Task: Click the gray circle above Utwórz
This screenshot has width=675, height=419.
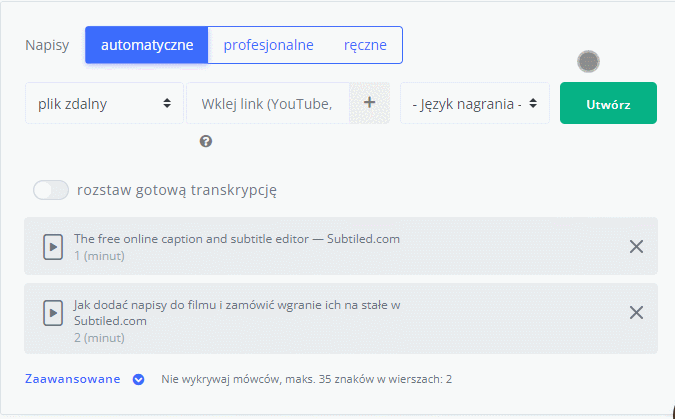Action: click(589, 62)
